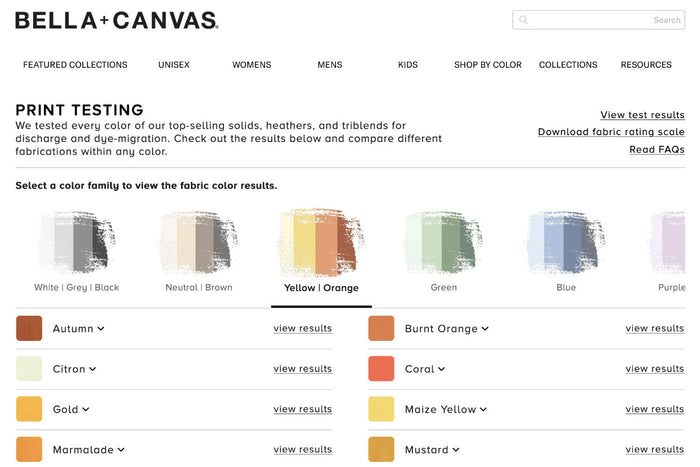Click the Maize Yellow color swatch
Viewport: 700px width, 467px height.
click(381, 409)
